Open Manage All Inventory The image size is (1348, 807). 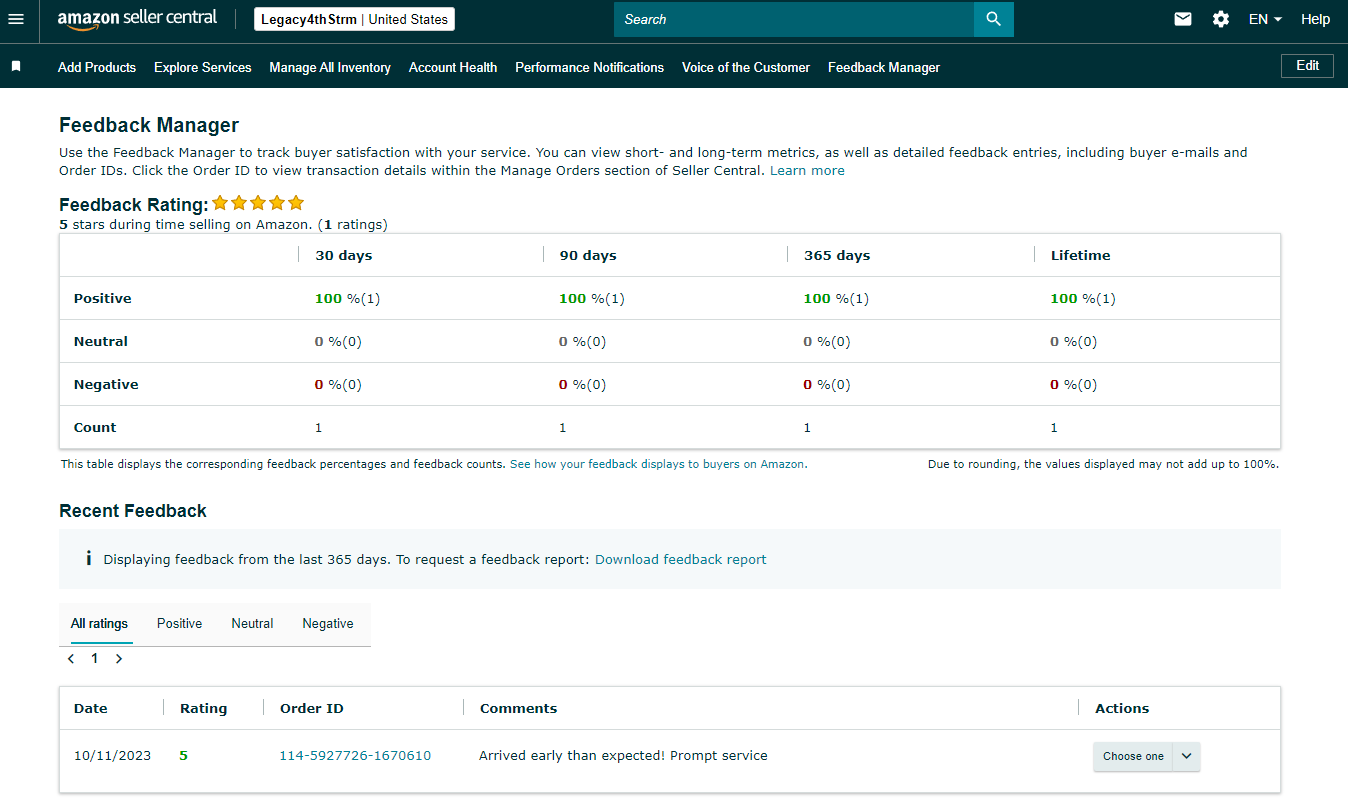[x=330, y=67]
